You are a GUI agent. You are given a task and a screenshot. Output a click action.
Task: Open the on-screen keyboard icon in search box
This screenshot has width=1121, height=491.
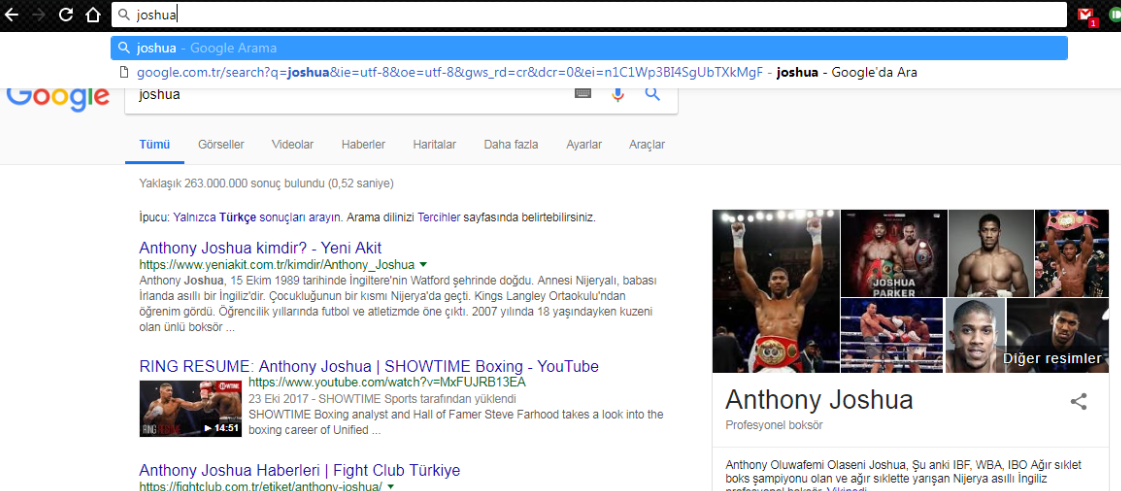tap(583, 94)
